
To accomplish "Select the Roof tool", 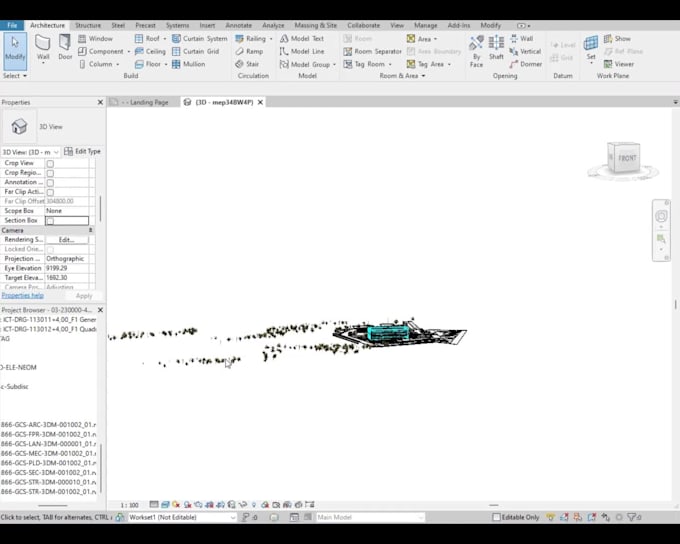I will [x=147, y=39].
